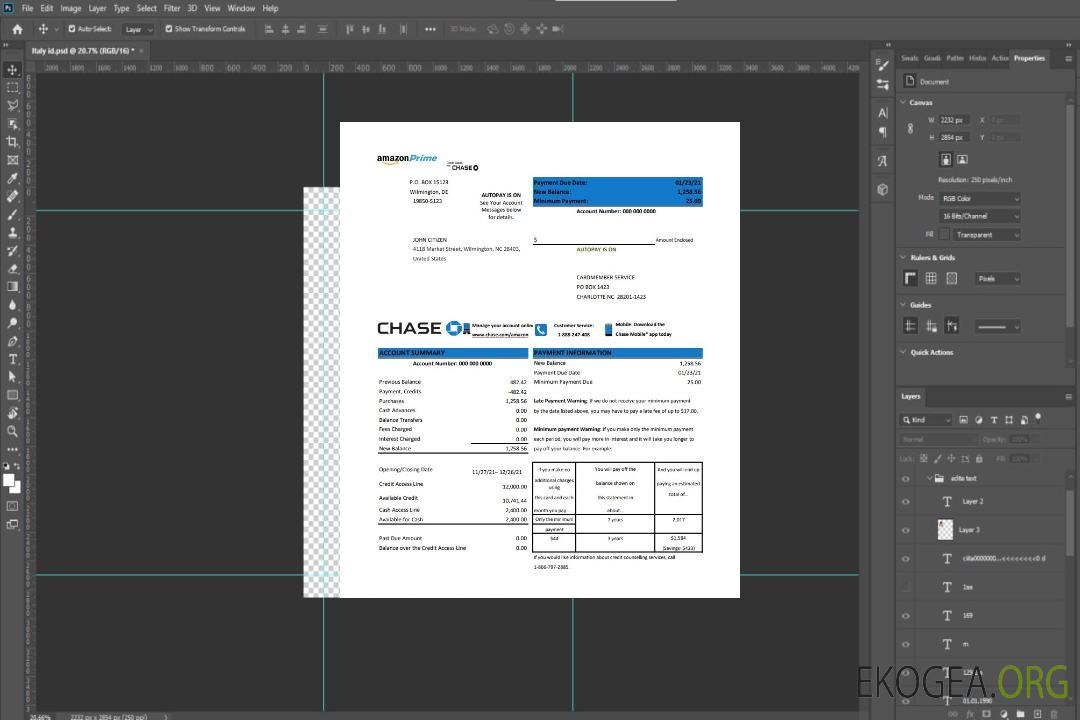Select the Zoom tool
Screen dimensions: 1080x720
pos(12,431)
